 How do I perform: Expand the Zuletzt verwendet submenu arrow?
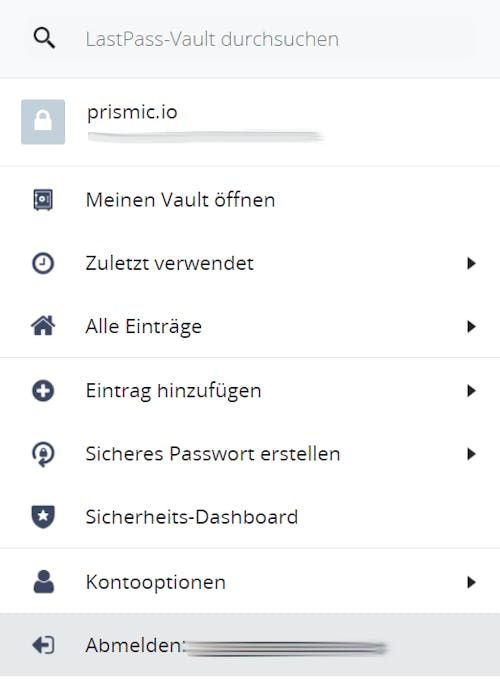471,263
